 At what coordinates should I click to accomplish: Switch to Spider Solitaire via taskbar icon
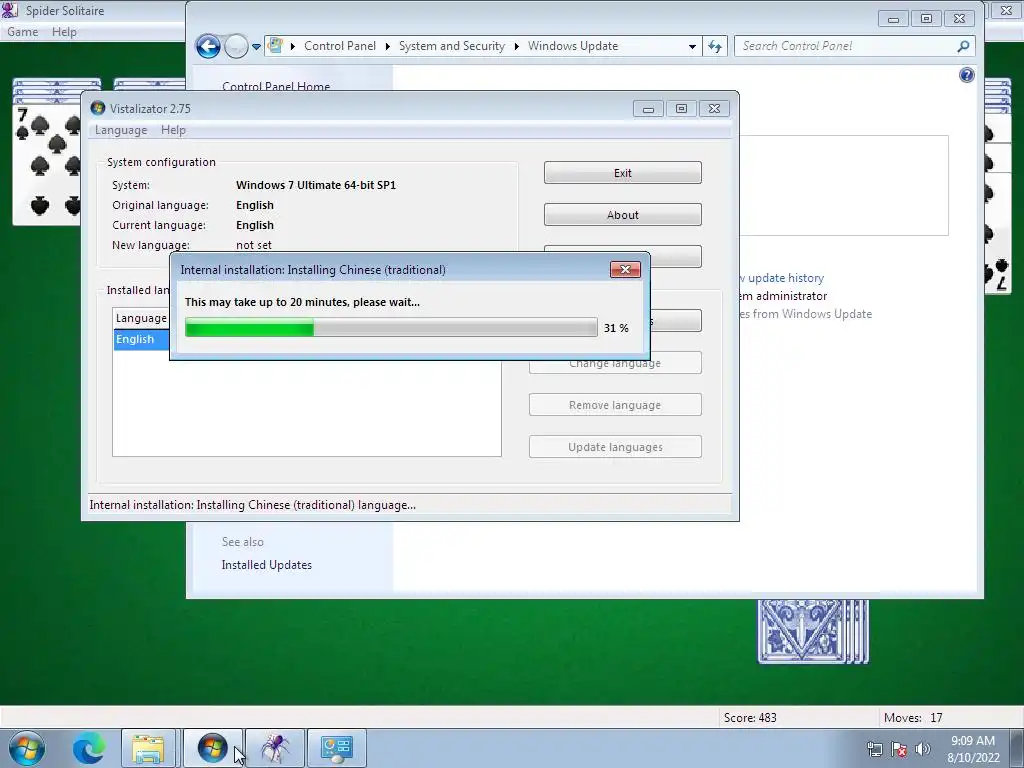[x=275, y=748]
